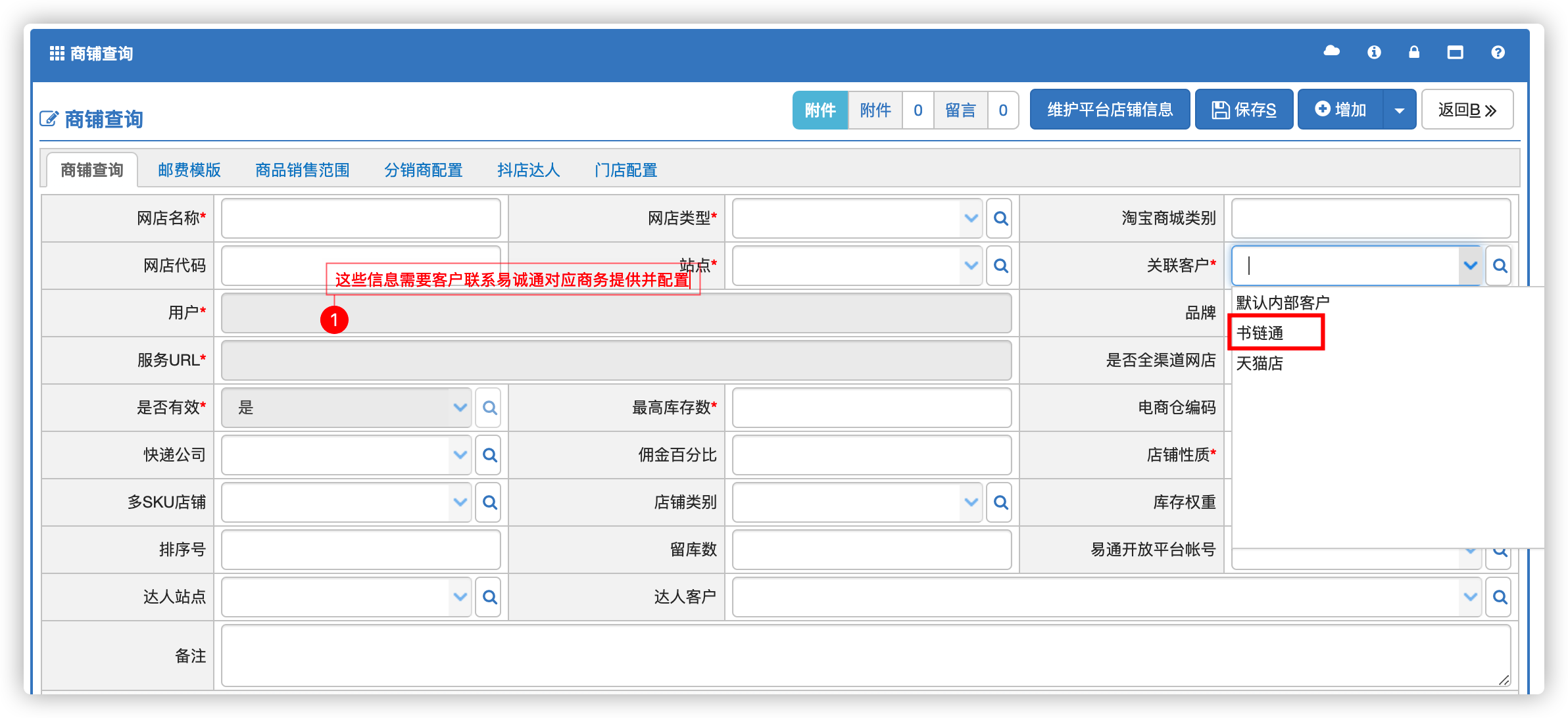Open the help question mark icon
Image resolution: width=1568 pixels, height=718 pixels.
click(1498, 53)
